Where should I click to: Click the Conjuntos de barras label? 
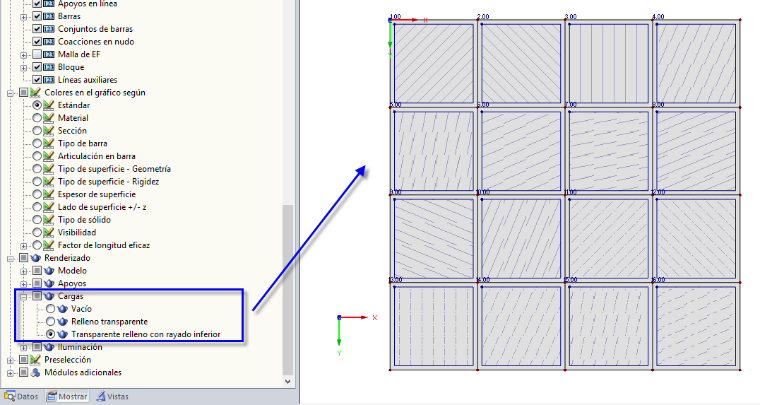[95, 29]
